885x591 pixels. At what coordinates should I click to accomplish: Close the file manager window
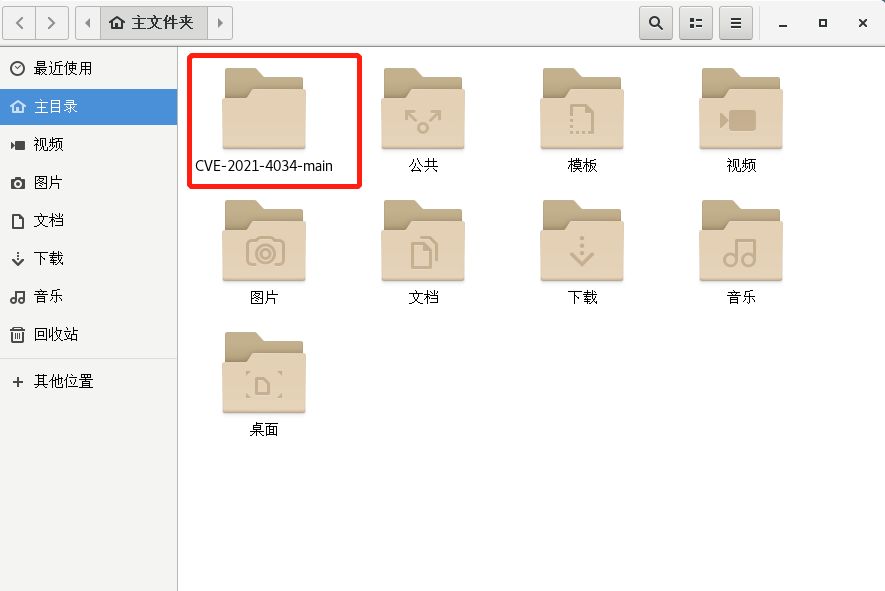(863, 23)
